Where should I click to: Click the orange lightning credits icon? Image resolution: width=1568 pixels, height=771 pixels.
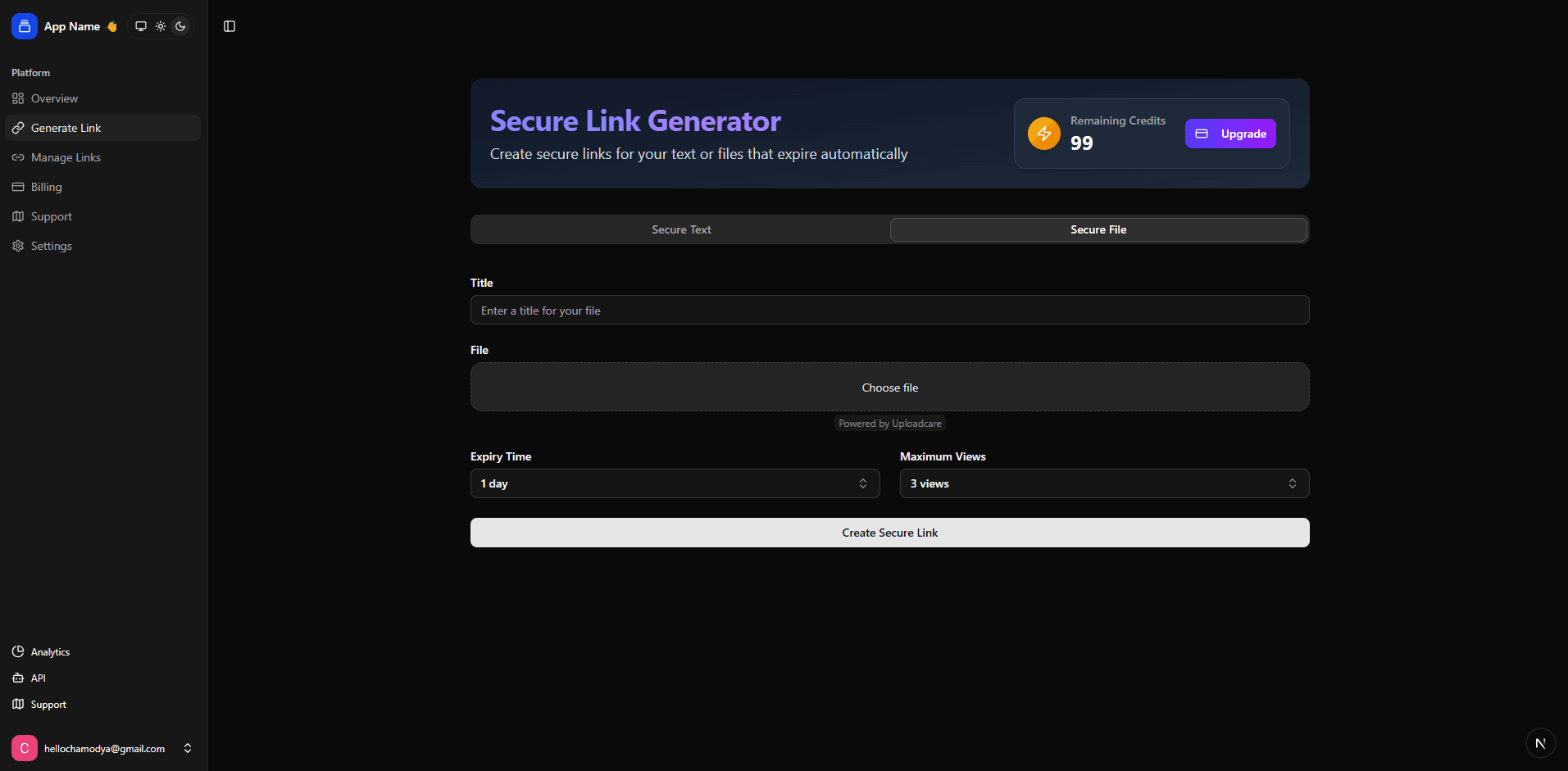(x=1044, y=134)
